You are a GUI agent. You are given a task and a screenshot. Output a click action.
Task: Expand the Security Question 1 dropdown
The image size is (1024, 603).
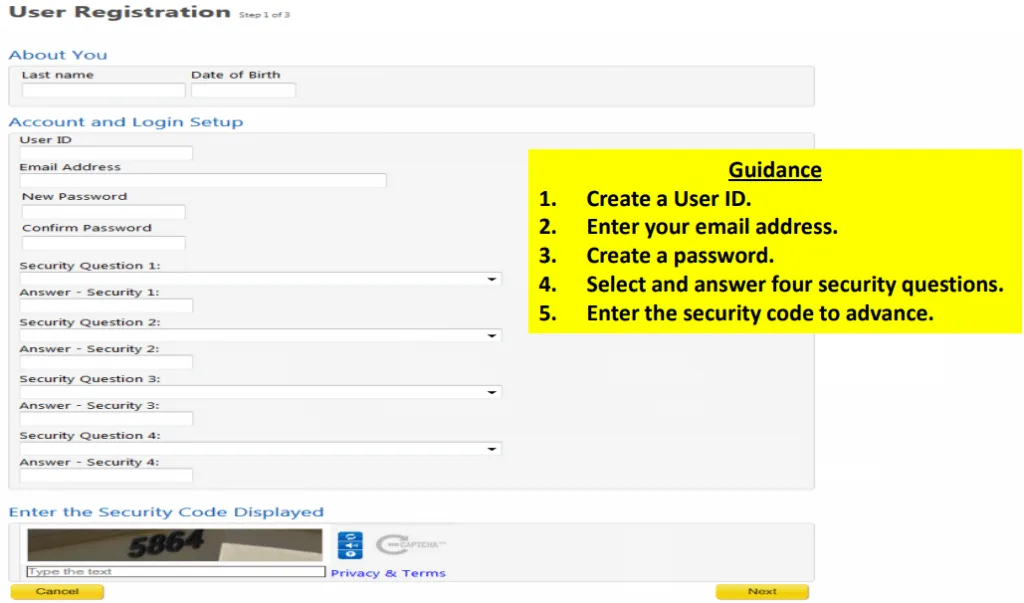[260, 279]
